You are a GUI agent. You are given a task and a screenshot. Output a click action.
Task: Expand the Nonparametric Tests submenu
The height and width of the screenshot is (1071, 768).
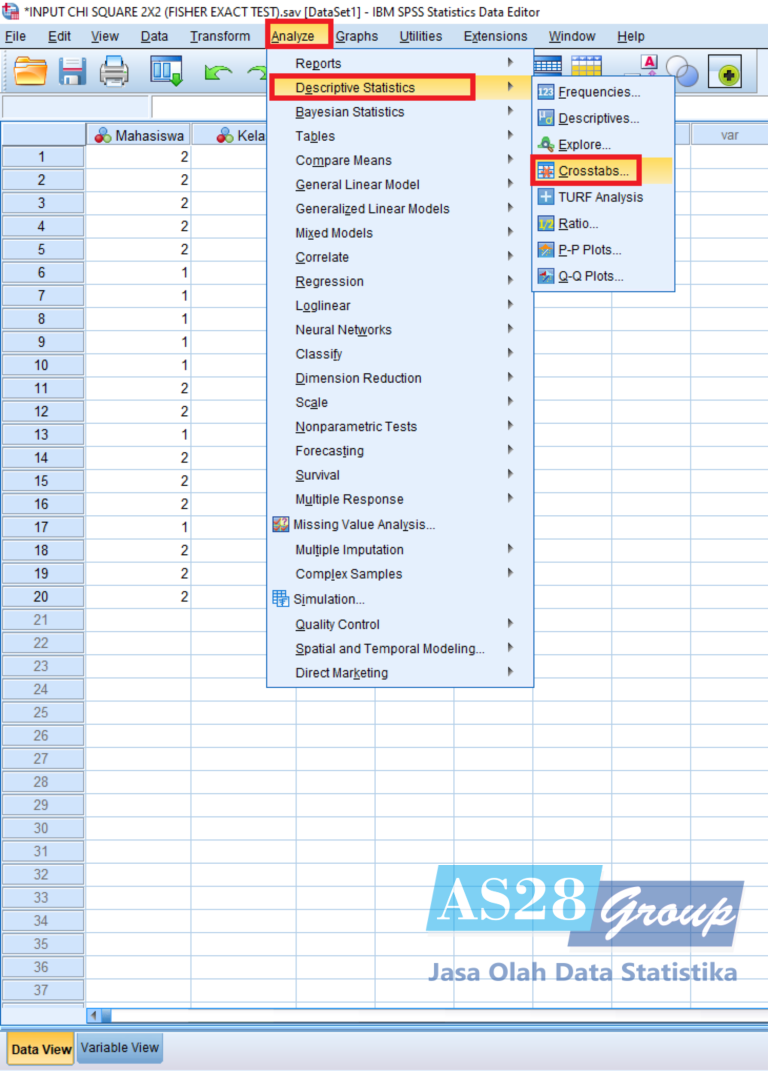(x=356, y=426)
